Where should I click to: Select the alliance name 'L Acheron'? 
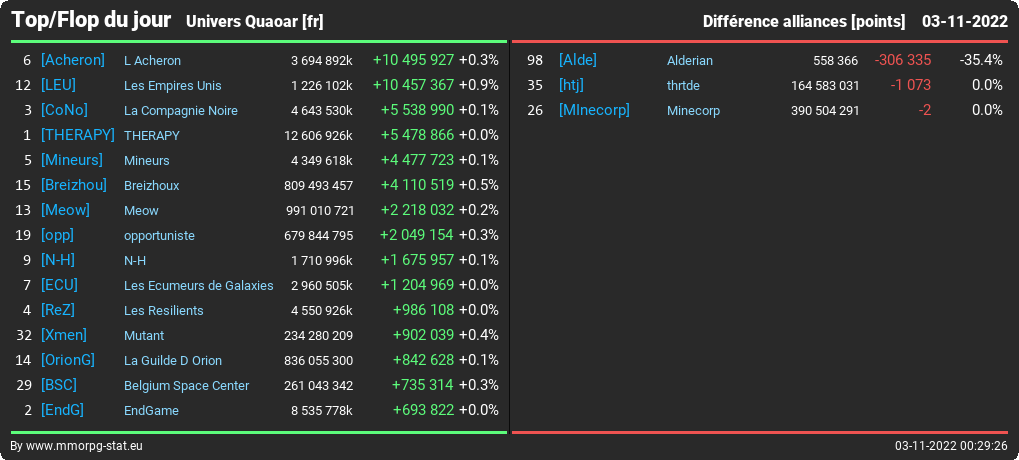point(152,61)
